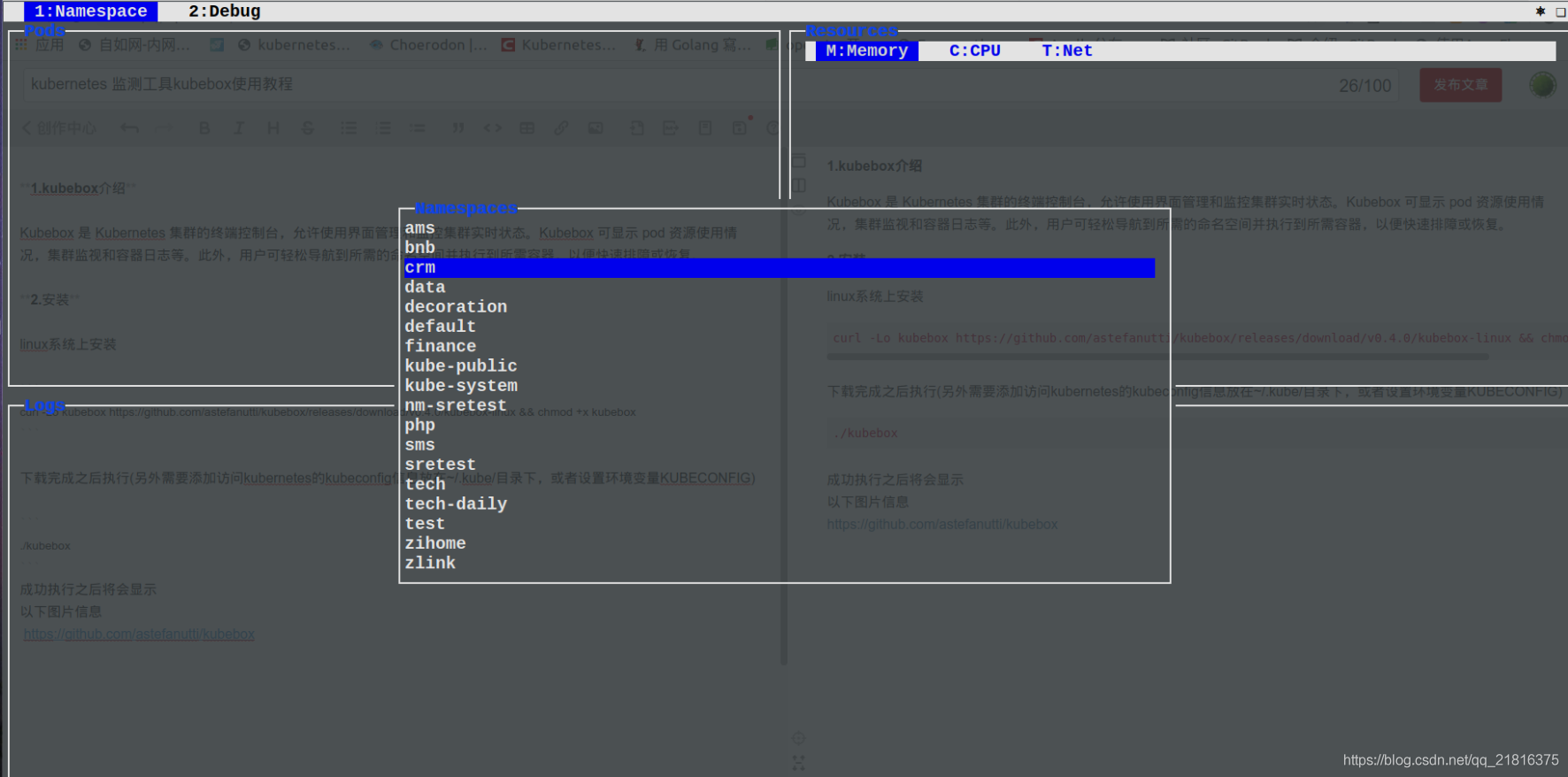Viewport: 1568px width, 777px height.
Task: Click the single-pane preview layout icon
Action: pyautogui.click(x=799, y=161)
